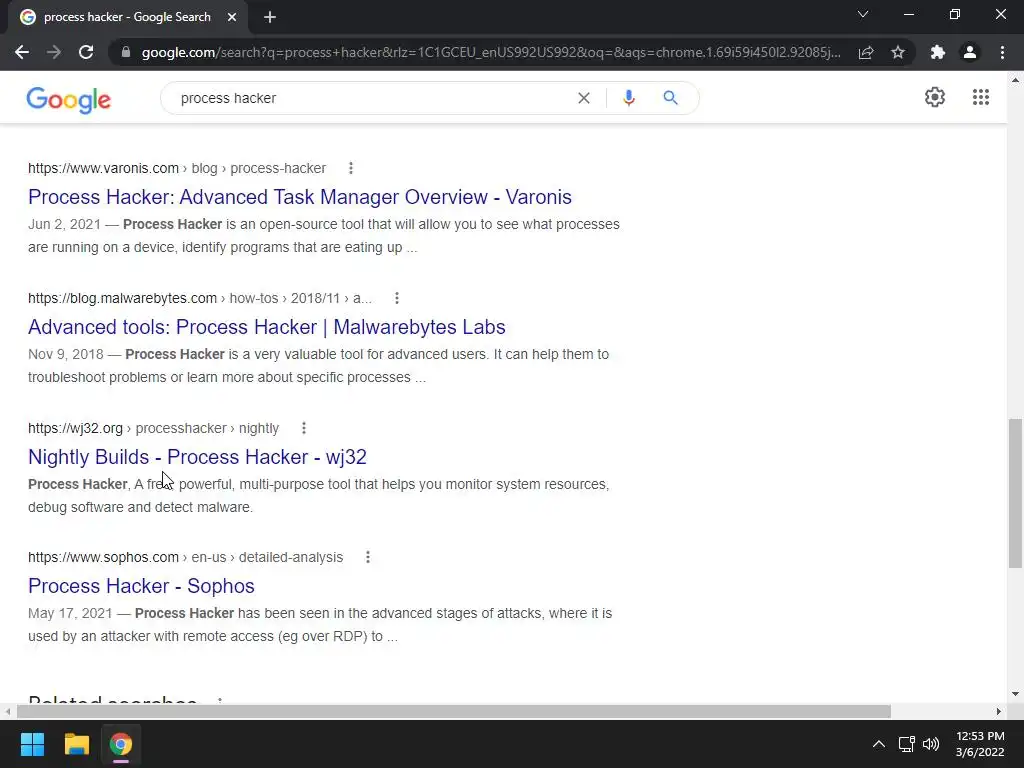Open Nightly Builds wj32 link
Viewport: 1024px width, 768px height.
click(x=197, y=456)
